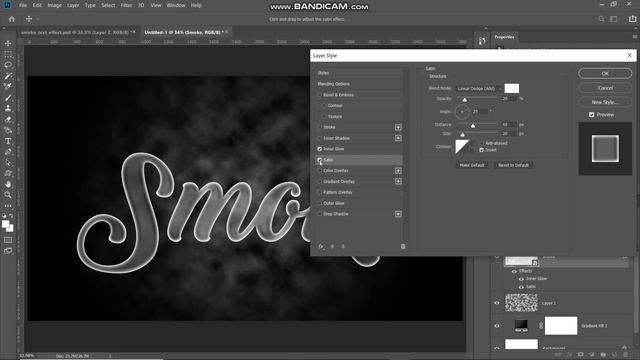This screenshot has height=360, width=640.
Task: Click the delete layer trash icon
Action: coord(626,355)
